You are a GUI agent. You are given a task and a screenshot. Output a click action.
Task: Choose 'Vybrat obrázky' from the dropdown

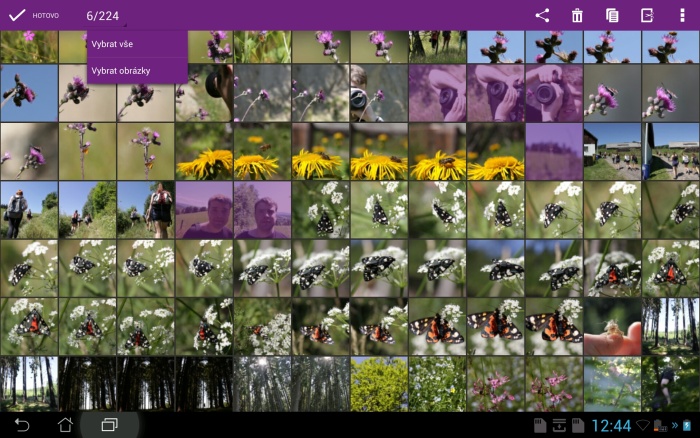[x=121, y=70]
